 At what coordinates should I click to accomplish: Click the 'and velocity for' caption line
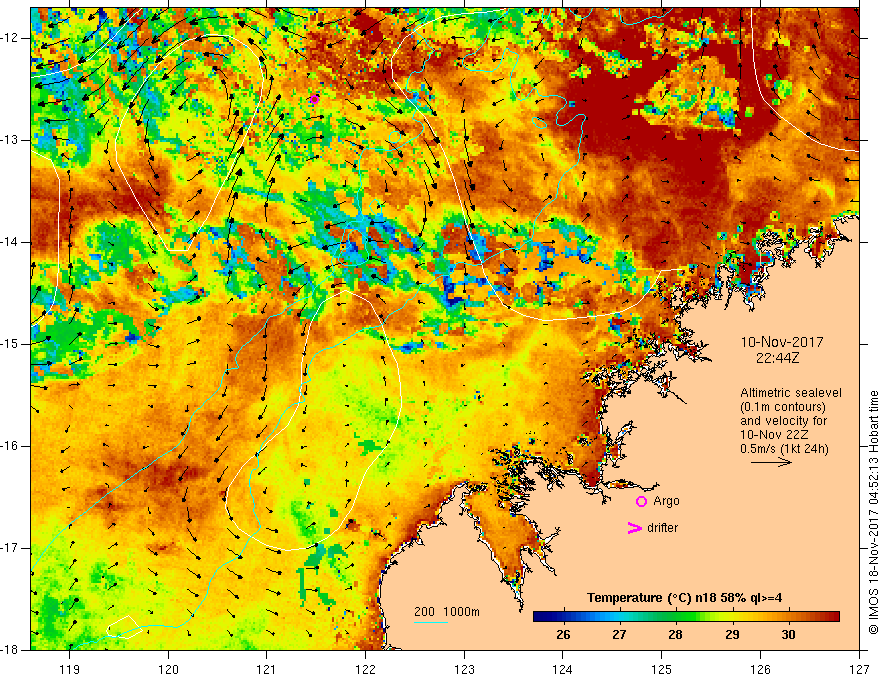pyautogui.click(x=783, y=421)
